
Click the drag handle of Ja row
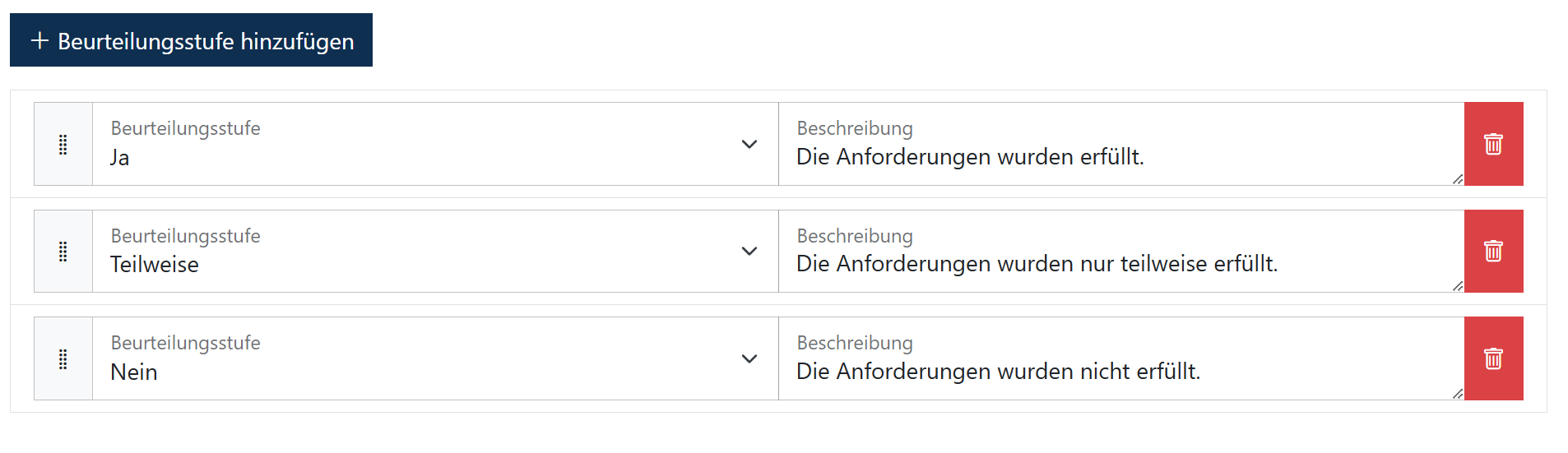(x=63, y=144)
